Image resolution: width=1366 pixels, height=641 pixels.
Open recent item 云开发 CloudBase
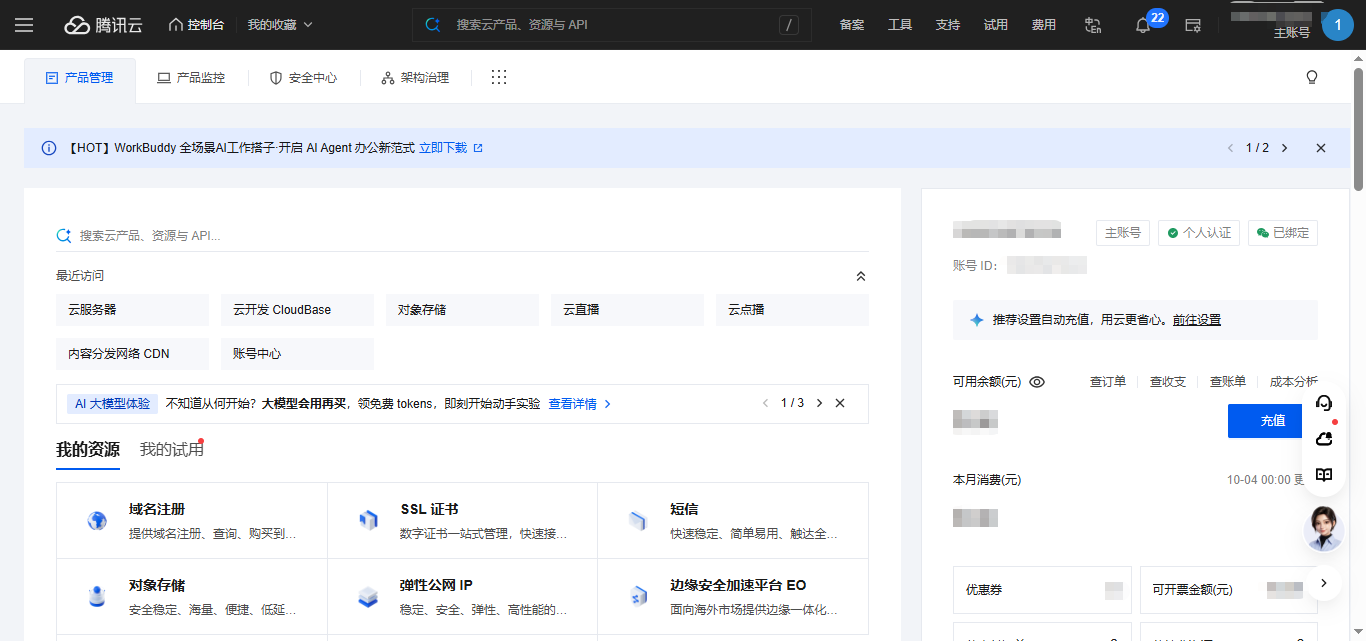[x=297, y=310]
